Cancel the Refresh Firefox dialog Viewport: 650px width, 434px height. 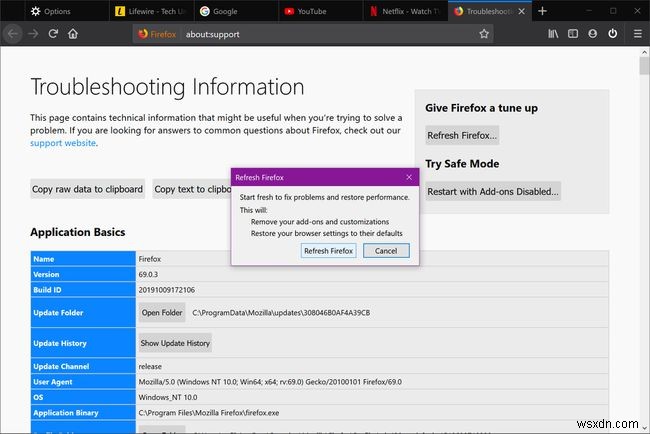pyautogui.click(x=386, y=251)
